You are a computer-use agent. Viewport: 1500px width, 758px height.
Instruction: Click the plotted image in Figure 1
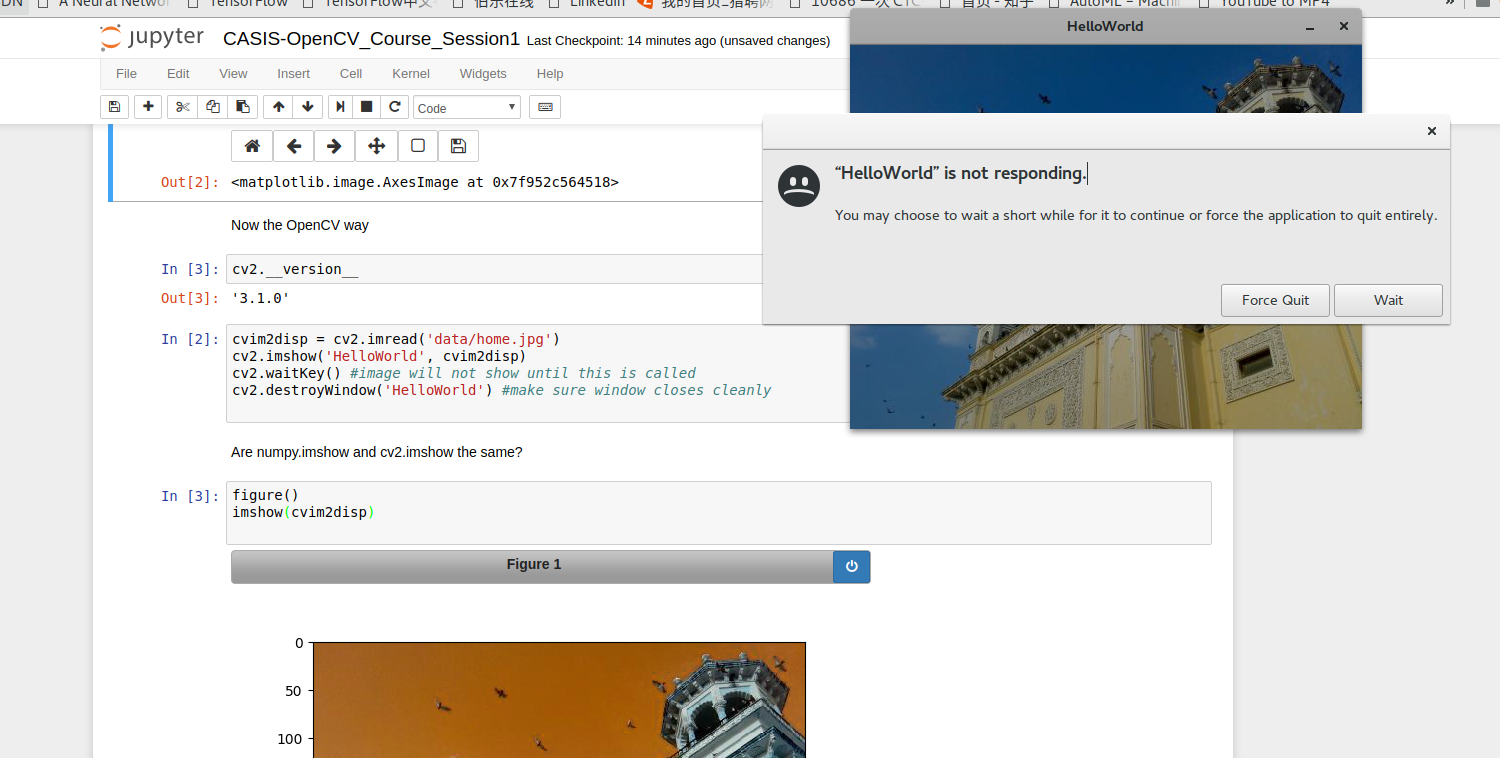coord(559,700)
